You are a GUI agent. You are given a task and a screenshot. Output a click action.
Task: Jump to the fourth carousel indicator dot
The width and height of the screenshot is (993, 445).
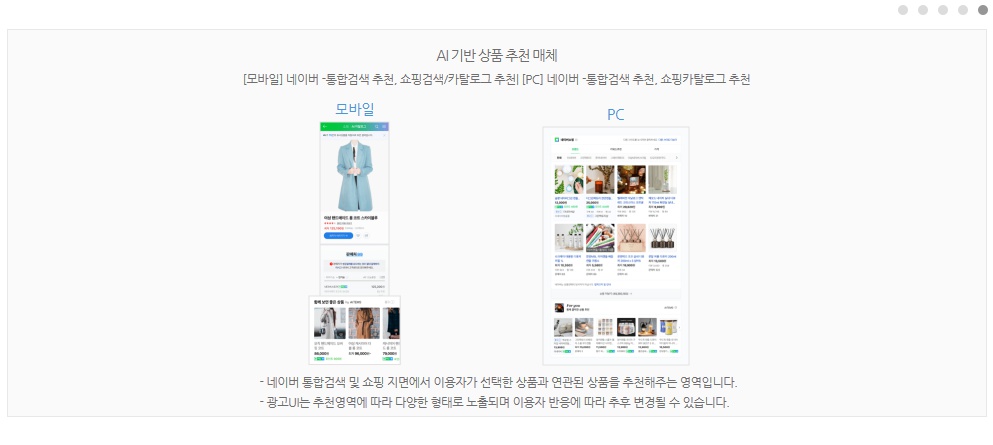[963, 9]
